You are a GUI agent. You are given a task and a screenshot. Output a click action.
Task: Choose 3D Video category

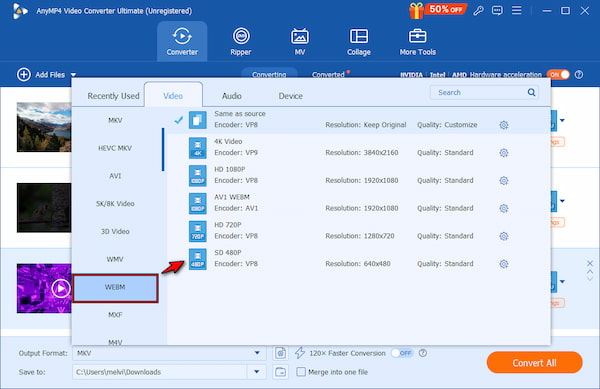(x=115, y=231)
